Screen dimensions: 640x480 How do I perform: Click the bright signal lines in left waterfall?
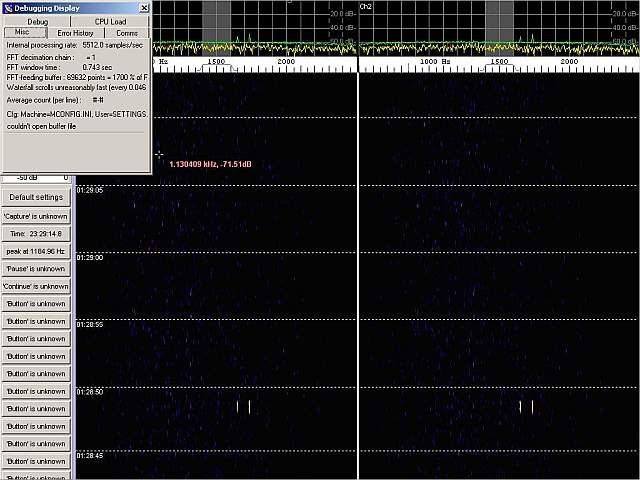(x=243, y=406)
